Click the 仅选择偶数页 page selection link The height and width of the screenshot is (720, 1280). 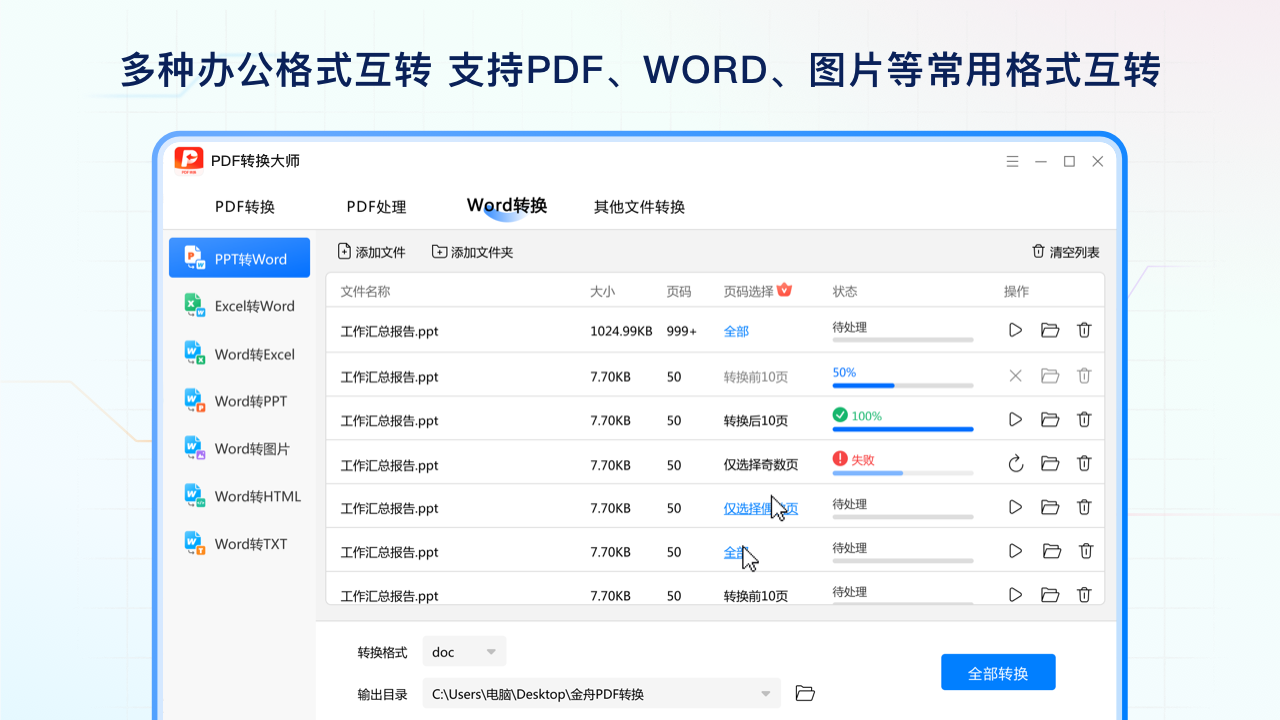tap(761, 507)
